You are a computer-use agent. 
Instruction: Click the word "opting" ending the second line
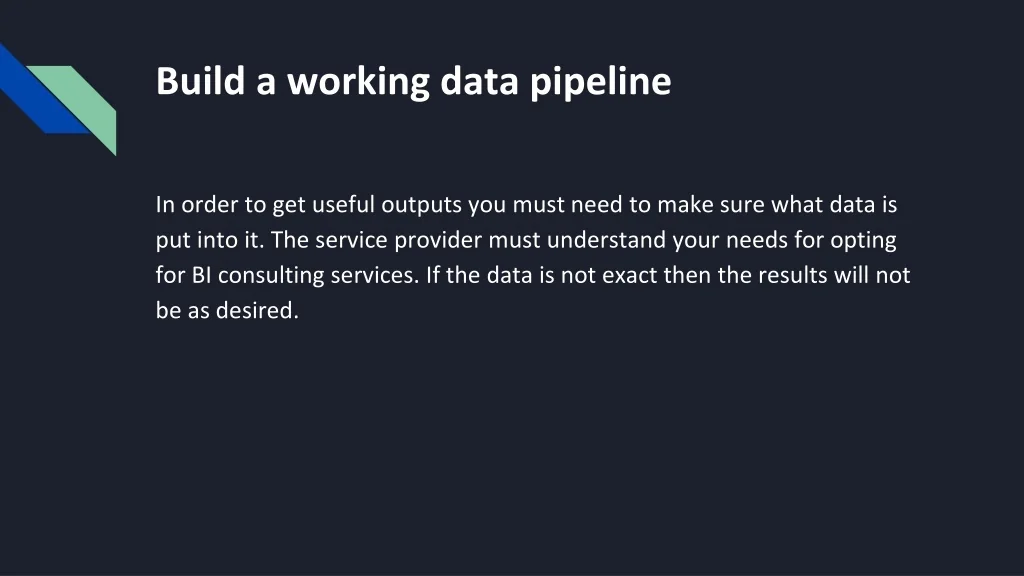coord(863,241)
